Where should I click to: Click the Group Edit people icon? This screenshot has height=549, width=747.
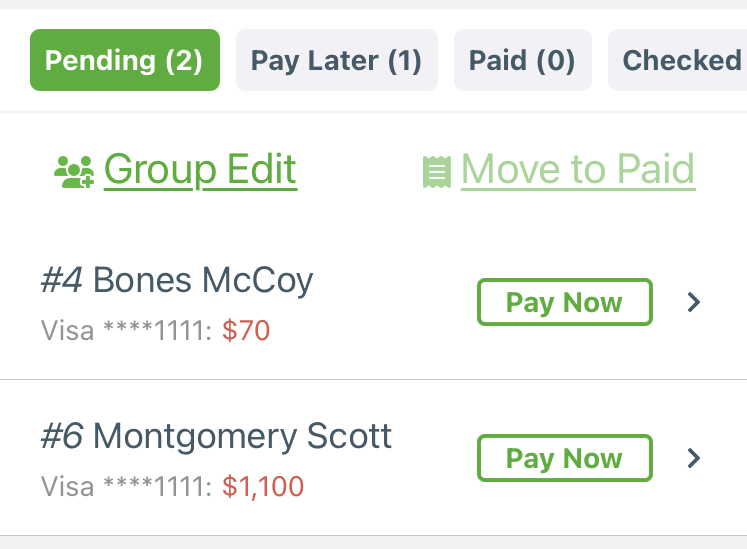74,172
